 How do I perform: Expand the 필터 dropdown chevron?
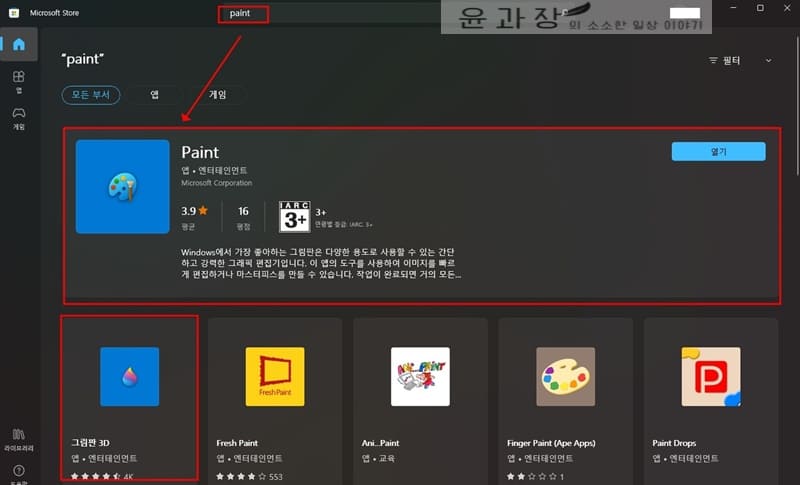[768, 60]
